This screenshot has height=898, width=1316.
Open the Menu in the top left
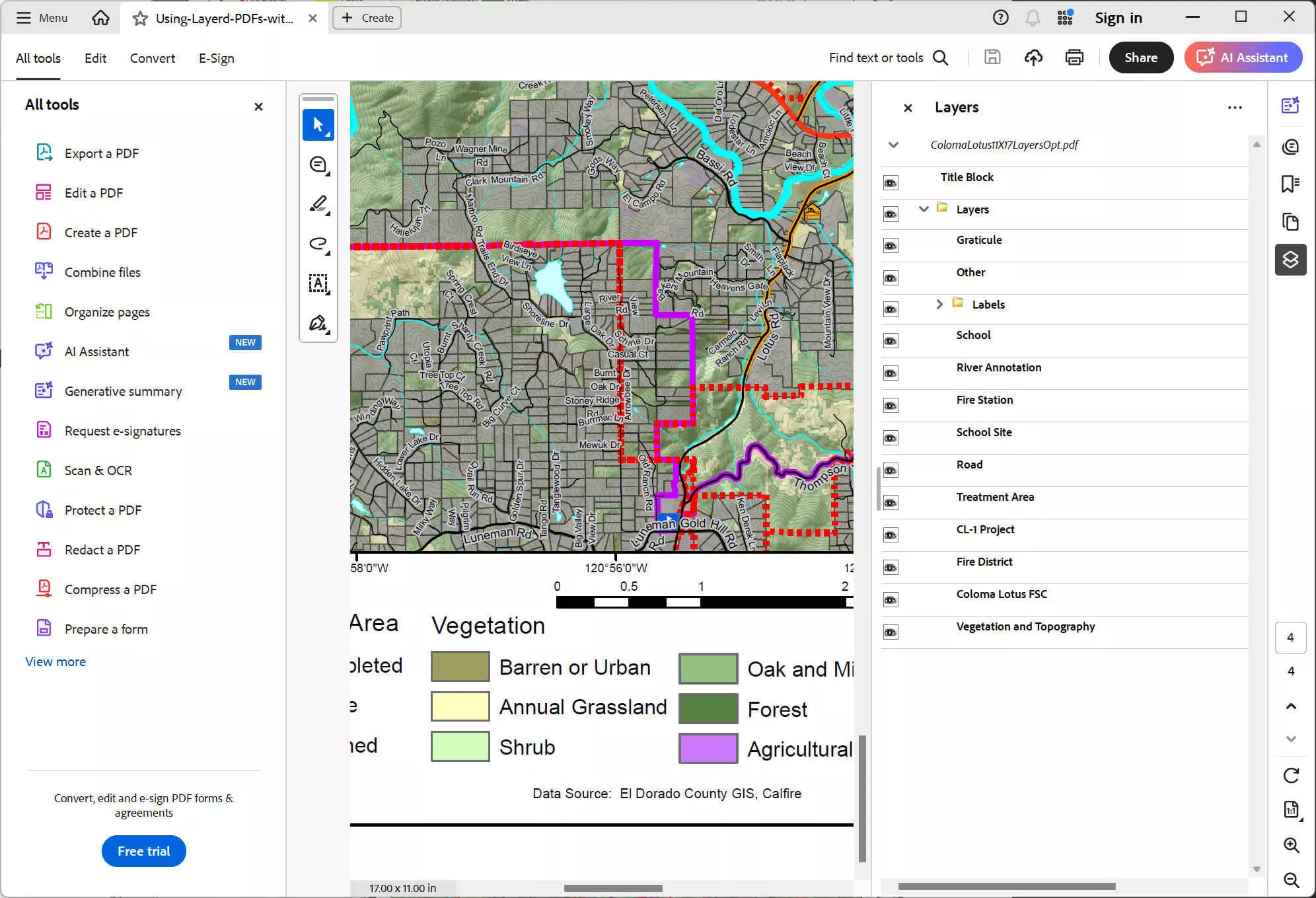pos(41,18)
